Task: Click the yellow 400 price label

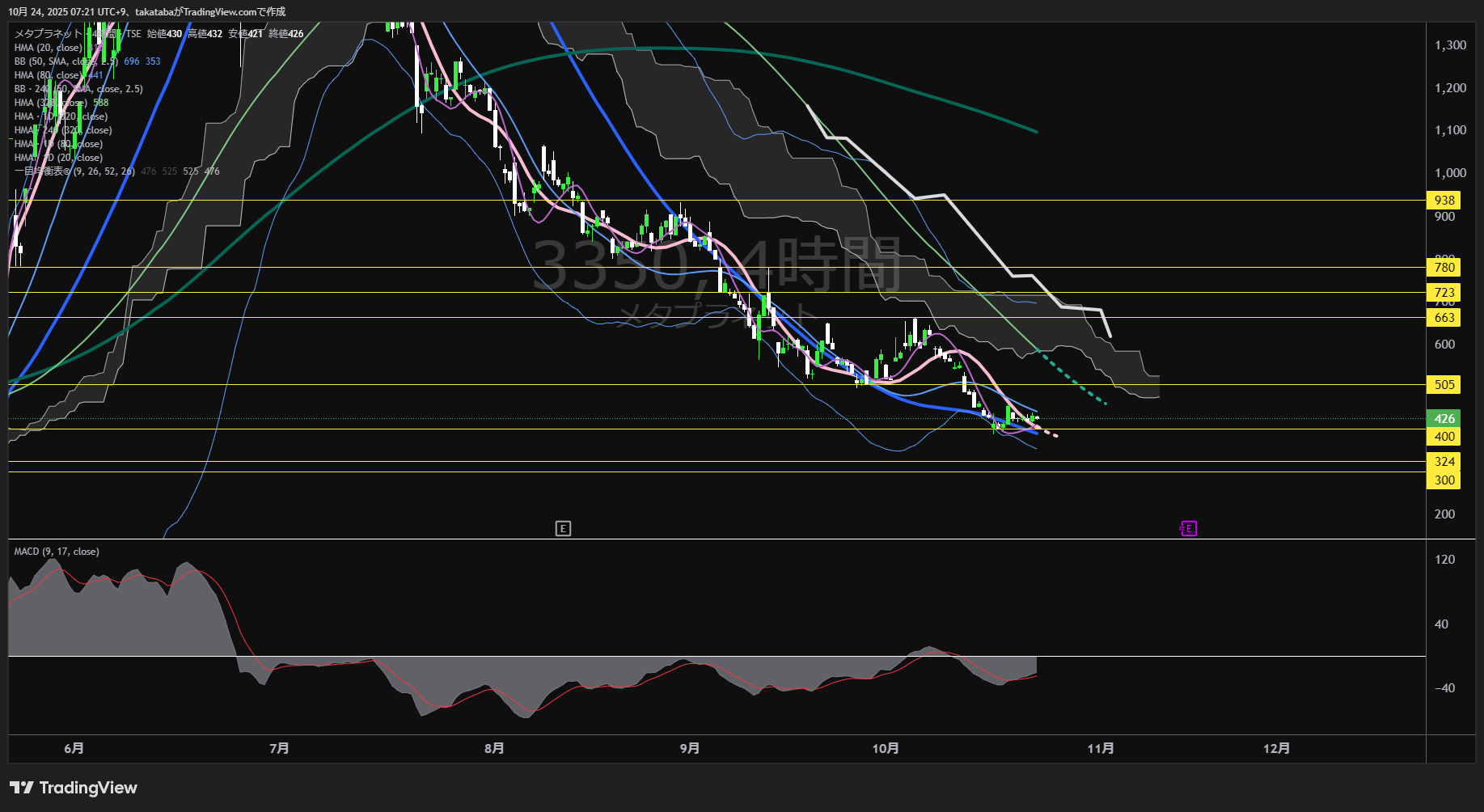Action: click(1444, 436)
